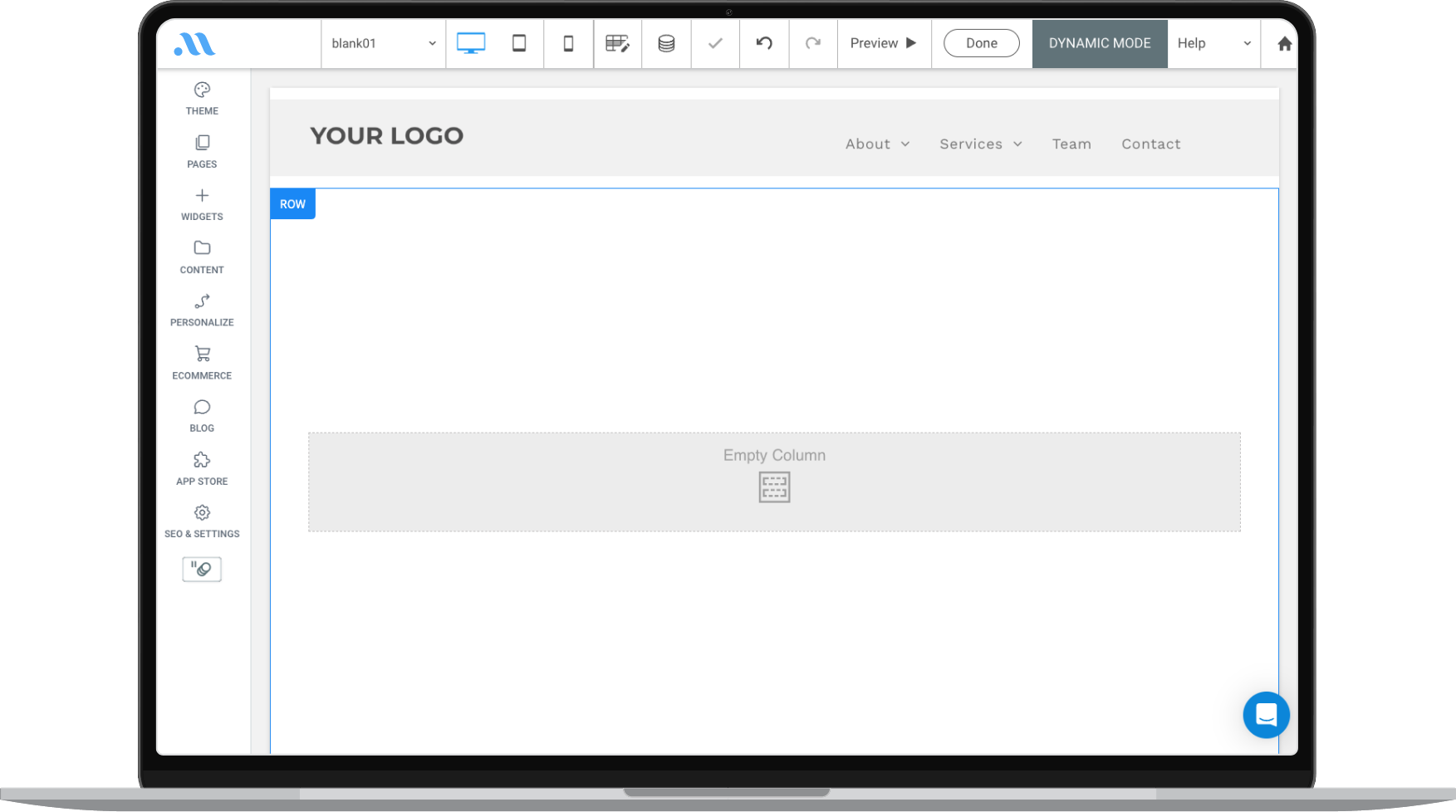Screen dimensions: 1456x812
Task: Open the Personalize panel
Action: click(x=202, y=311)
